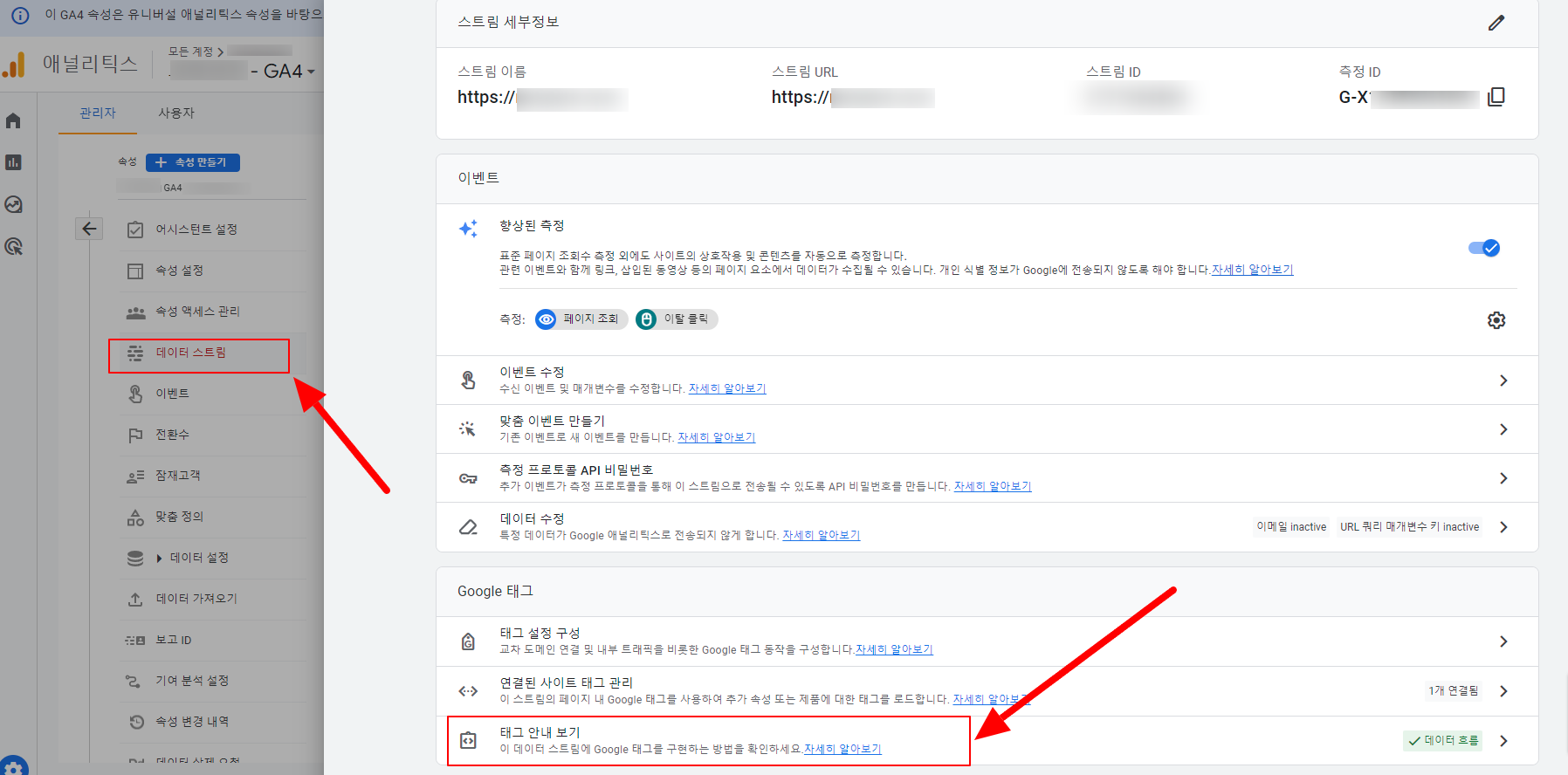Click the back arrow button in admin column
The width and height of the screenshot is (1568, 775).
tap(89, 229)
